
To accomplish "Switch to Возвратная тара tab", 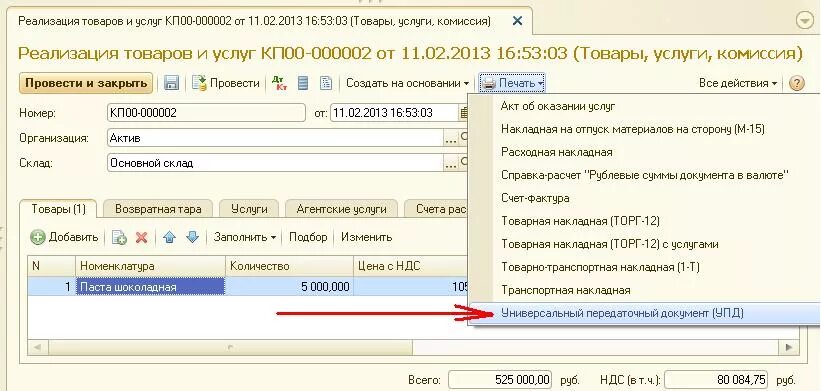I will pyautogui.click(x=158, y=209).
